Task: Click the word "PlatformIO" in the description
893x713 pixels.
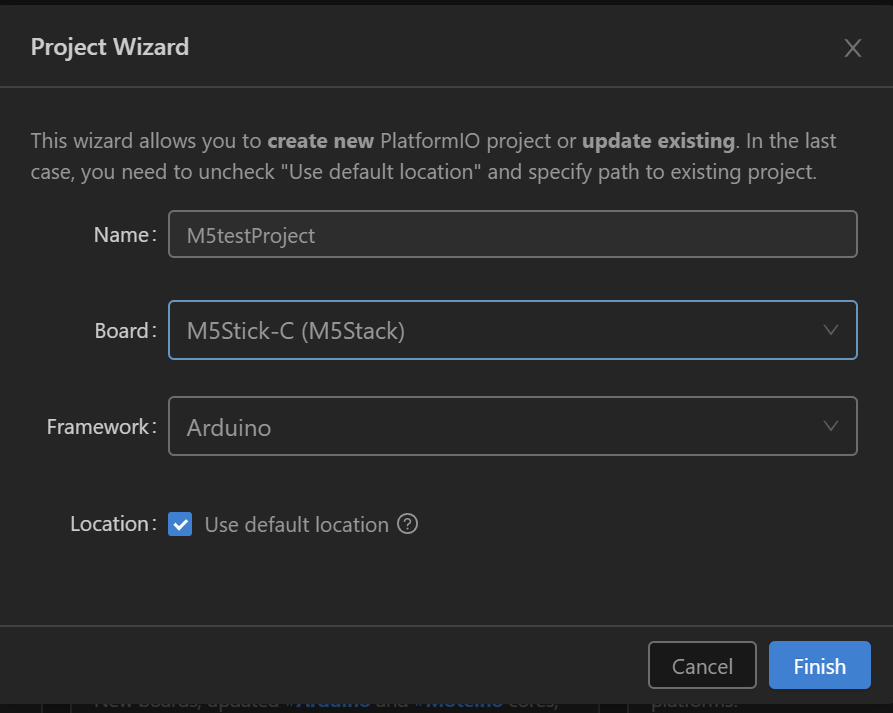Action: click(x=429, y=141)
